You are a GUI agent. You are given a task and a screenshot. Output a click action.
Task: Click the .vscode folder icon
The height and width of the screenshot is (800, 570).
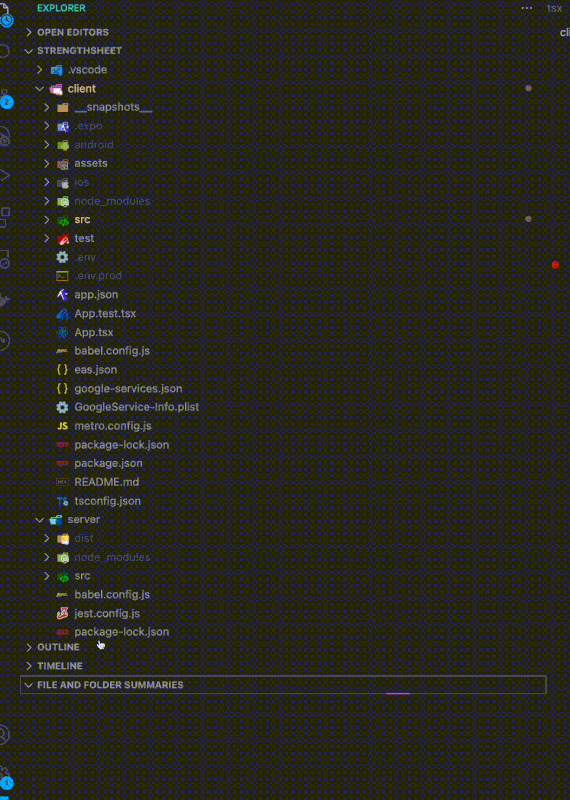click(56, 70)
